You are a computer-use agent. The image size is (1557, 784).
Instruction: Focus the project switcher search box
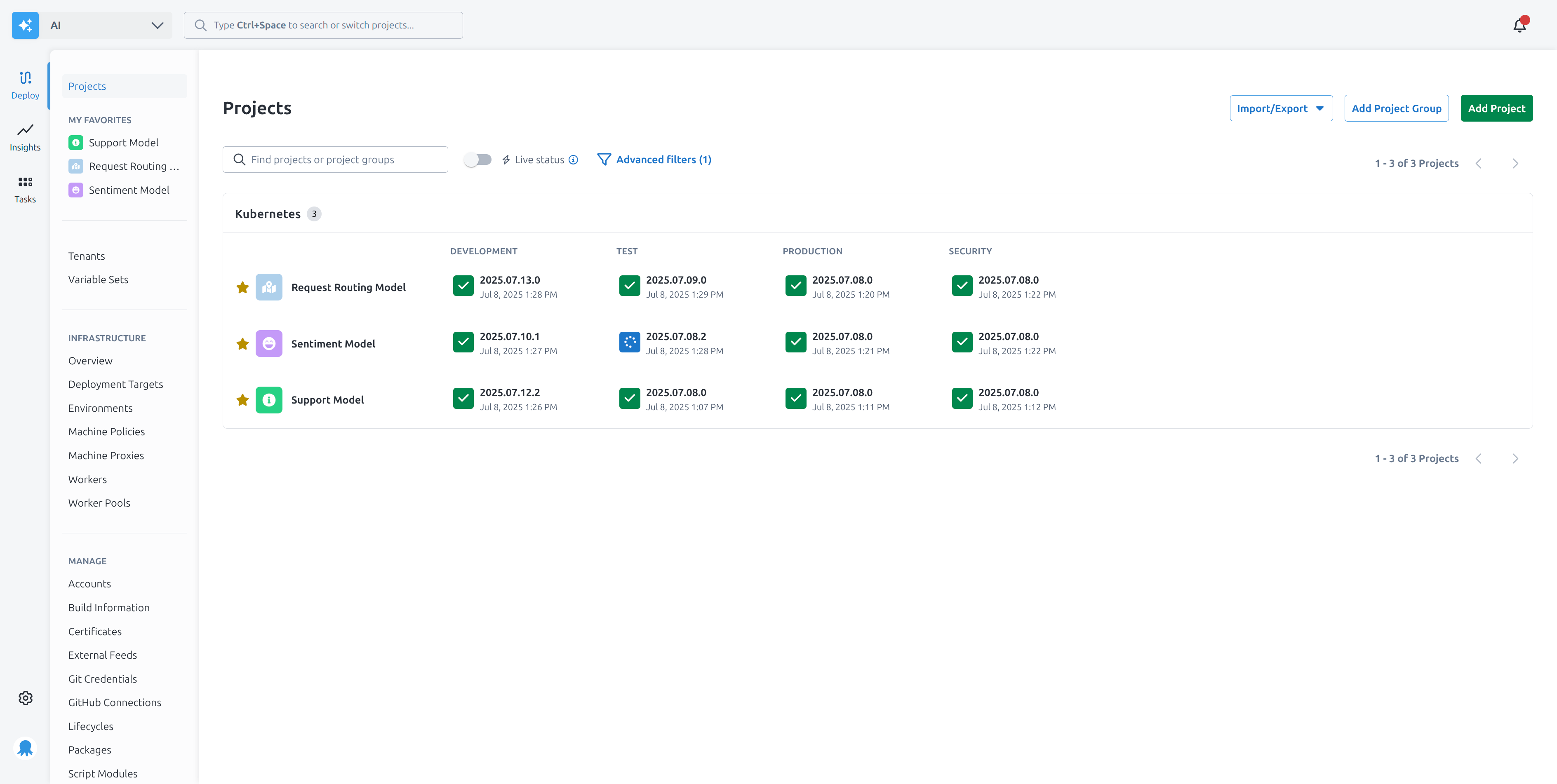tap(323, 26)
